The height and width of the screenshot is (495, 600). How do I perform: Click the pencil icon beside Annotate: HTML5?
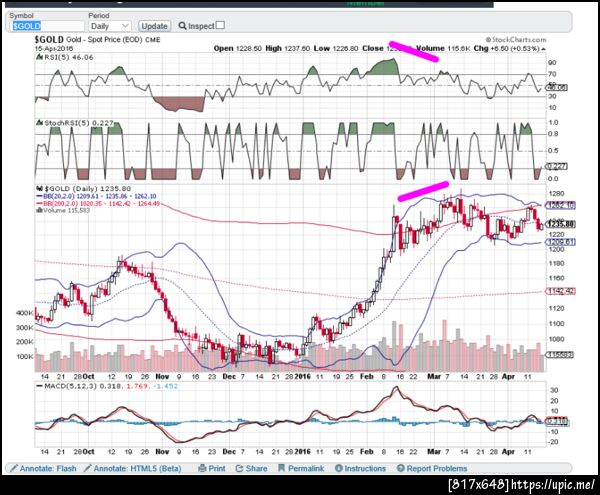(88, 468)
